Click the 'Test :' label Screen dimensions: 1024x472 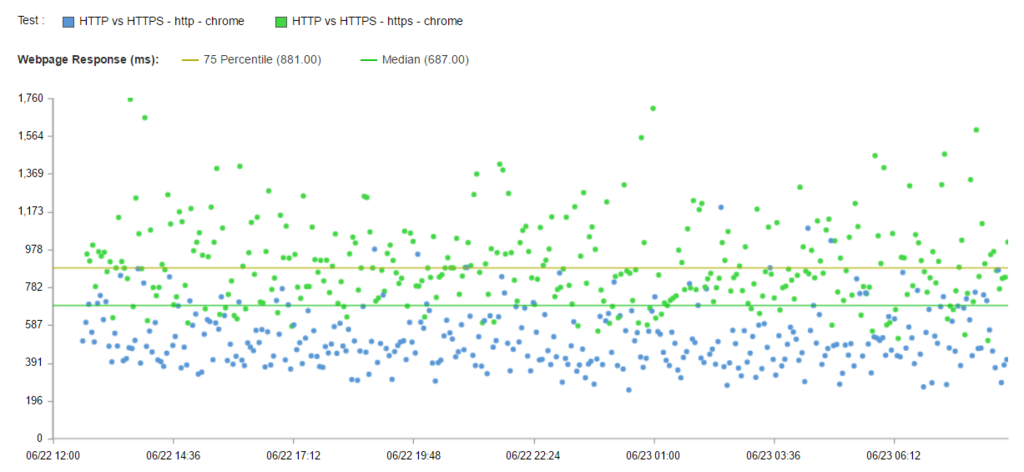pos(31,21)
